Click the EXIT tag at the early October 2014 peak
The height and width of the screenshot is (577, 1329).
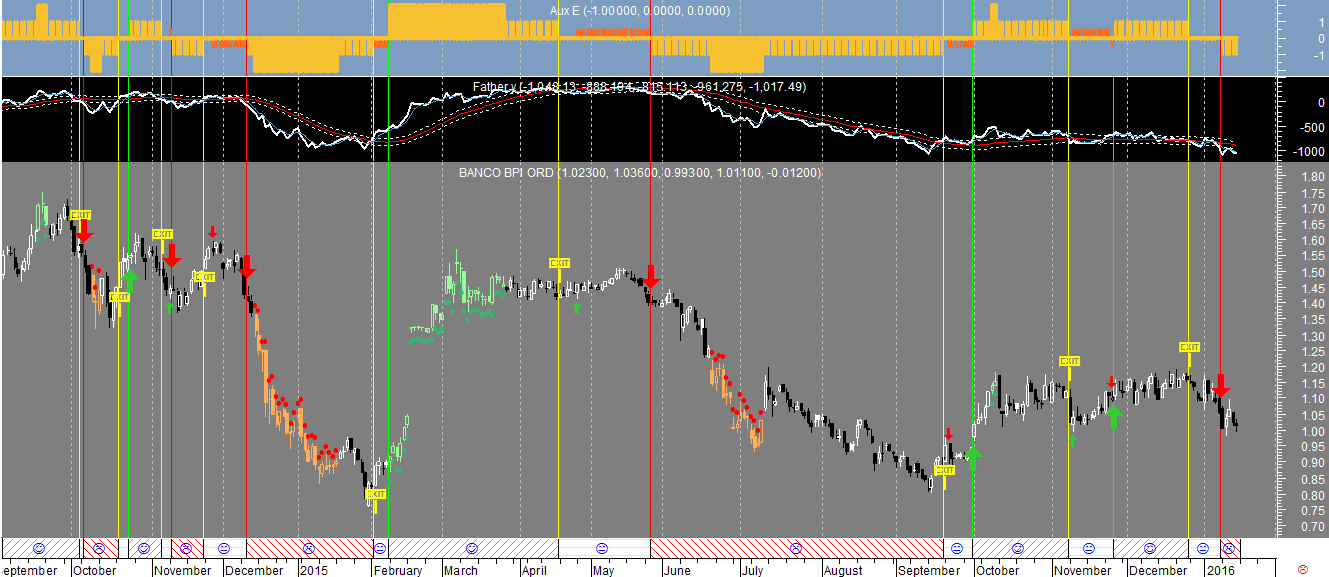point(81,214)
